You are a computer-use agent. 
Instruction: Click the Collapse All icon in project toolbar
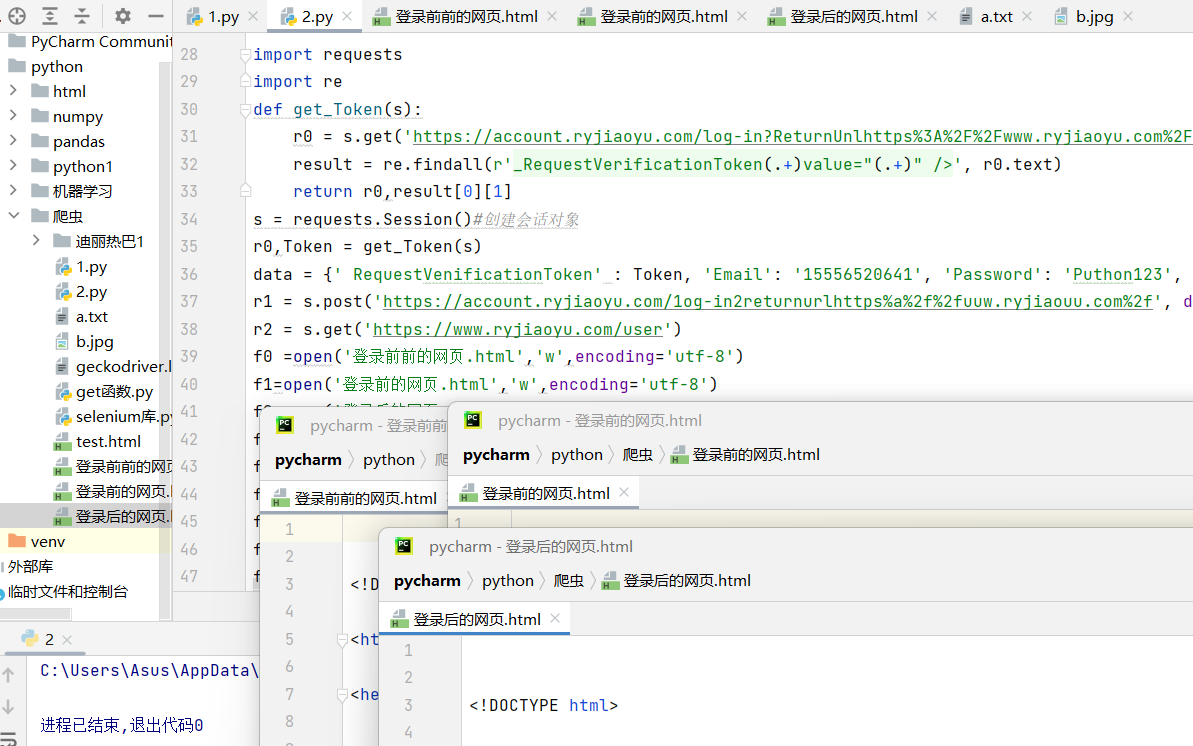point(82,16)
